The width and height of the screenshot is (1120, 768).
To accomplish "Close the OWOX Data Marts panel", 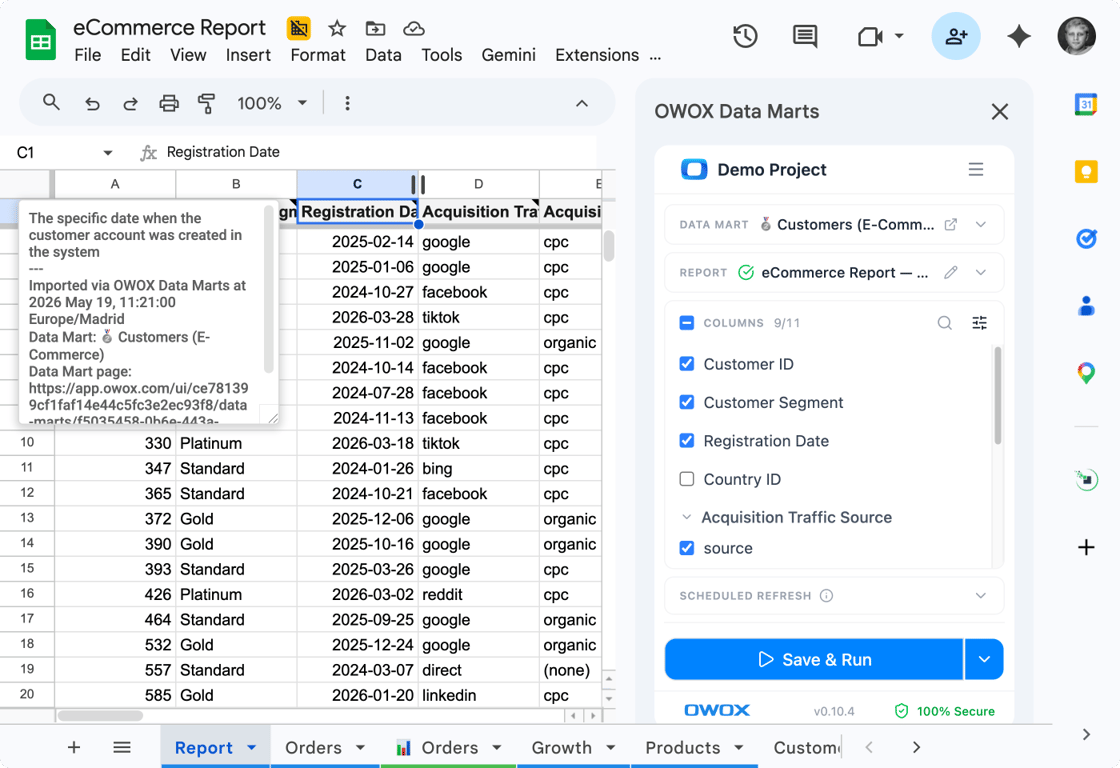I will [x=999, y=111].
